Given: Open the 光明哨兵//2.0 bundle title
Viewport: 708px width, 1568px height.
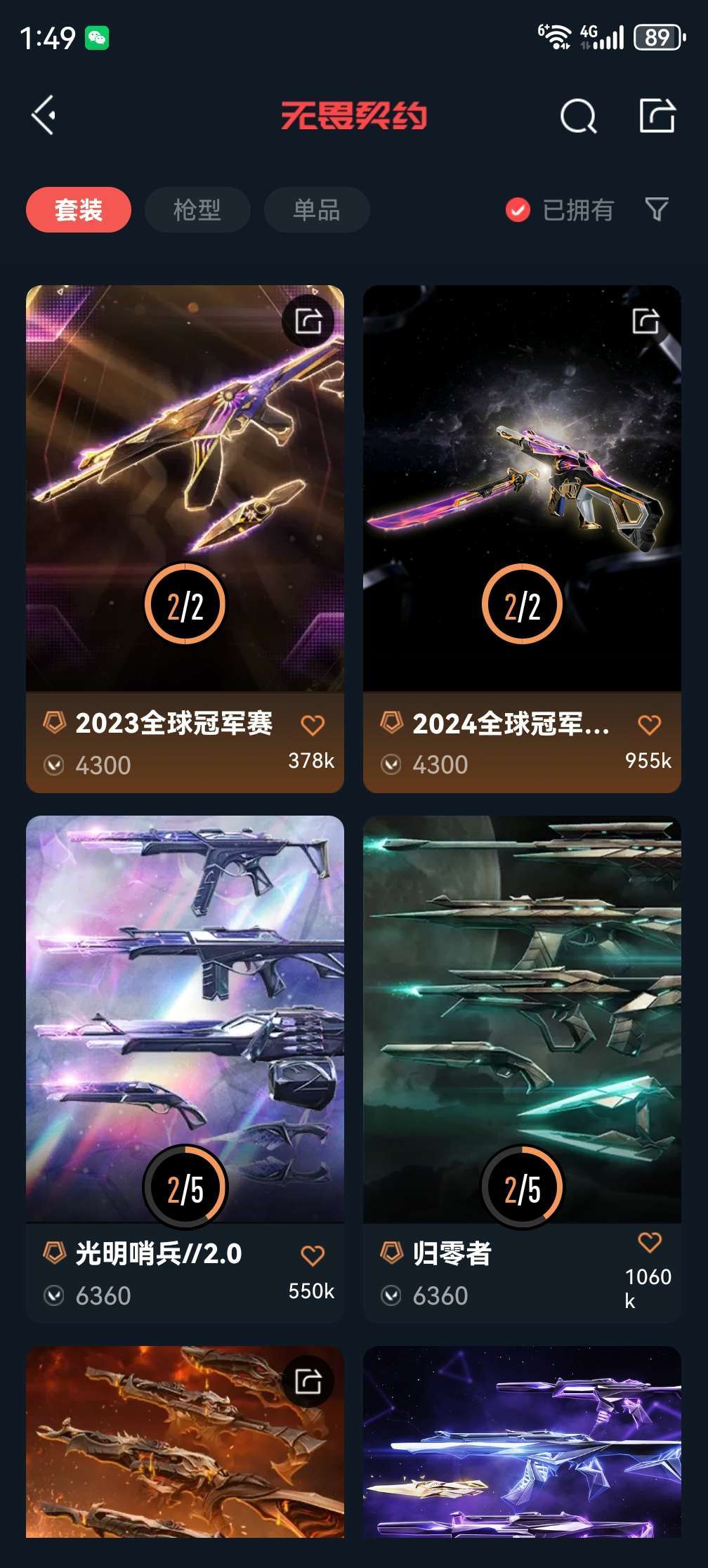Looking at the screenshot, I should [x=159, y=1254].
